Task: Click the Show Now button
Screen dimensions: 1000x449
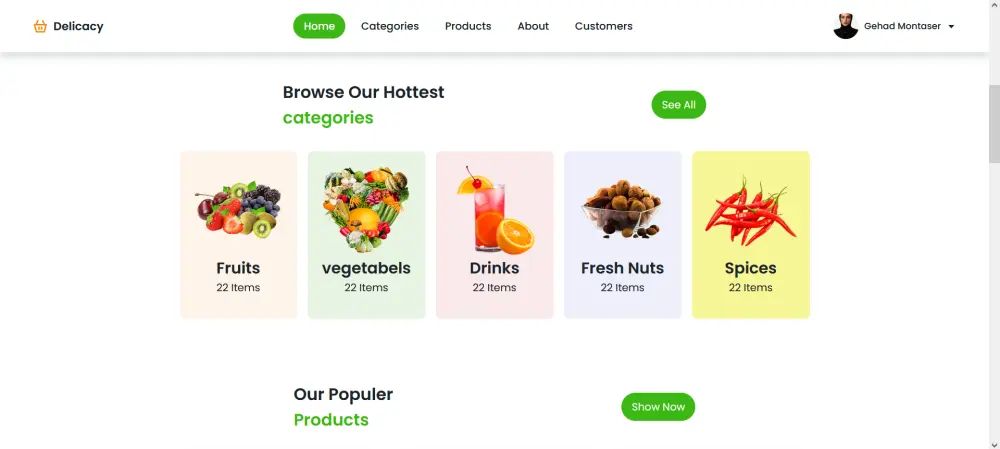Action: coord(658,407)
